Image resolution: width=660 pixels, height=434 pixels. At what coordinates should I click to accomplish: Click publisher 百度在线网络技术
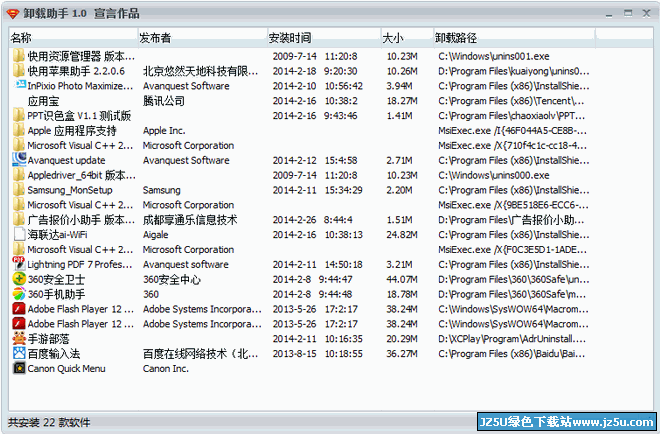tap(200, 354)
